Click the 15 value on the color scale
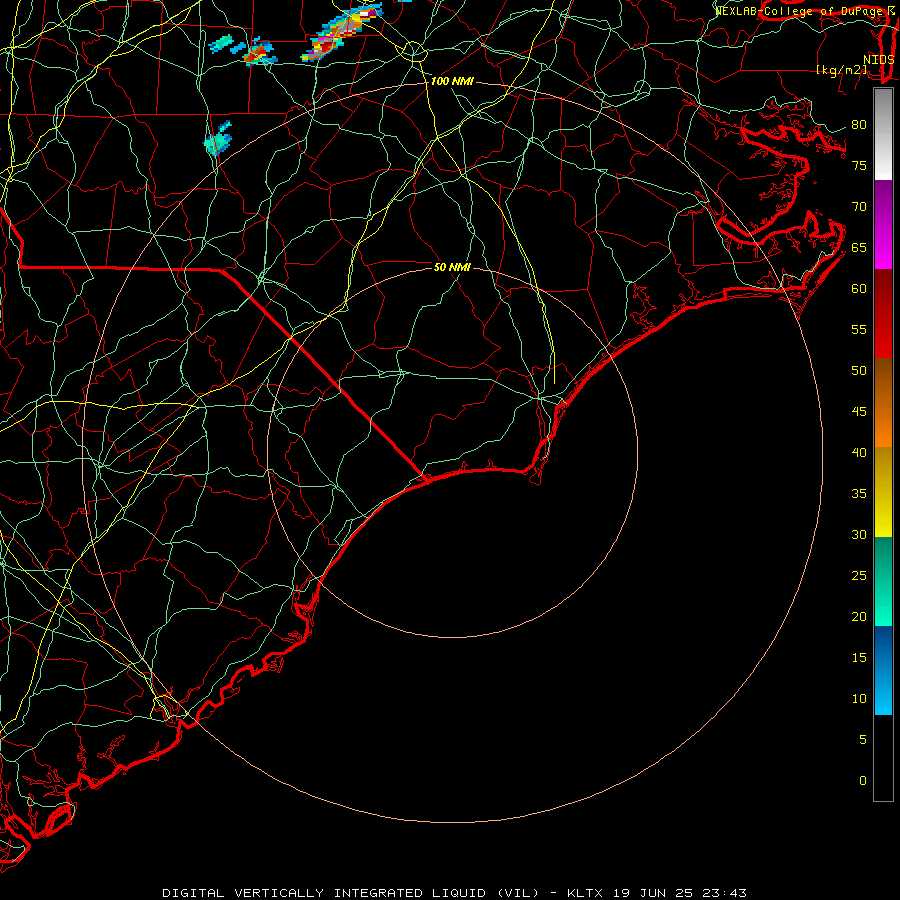The image size is (900, 900). [x=859, y=658]
